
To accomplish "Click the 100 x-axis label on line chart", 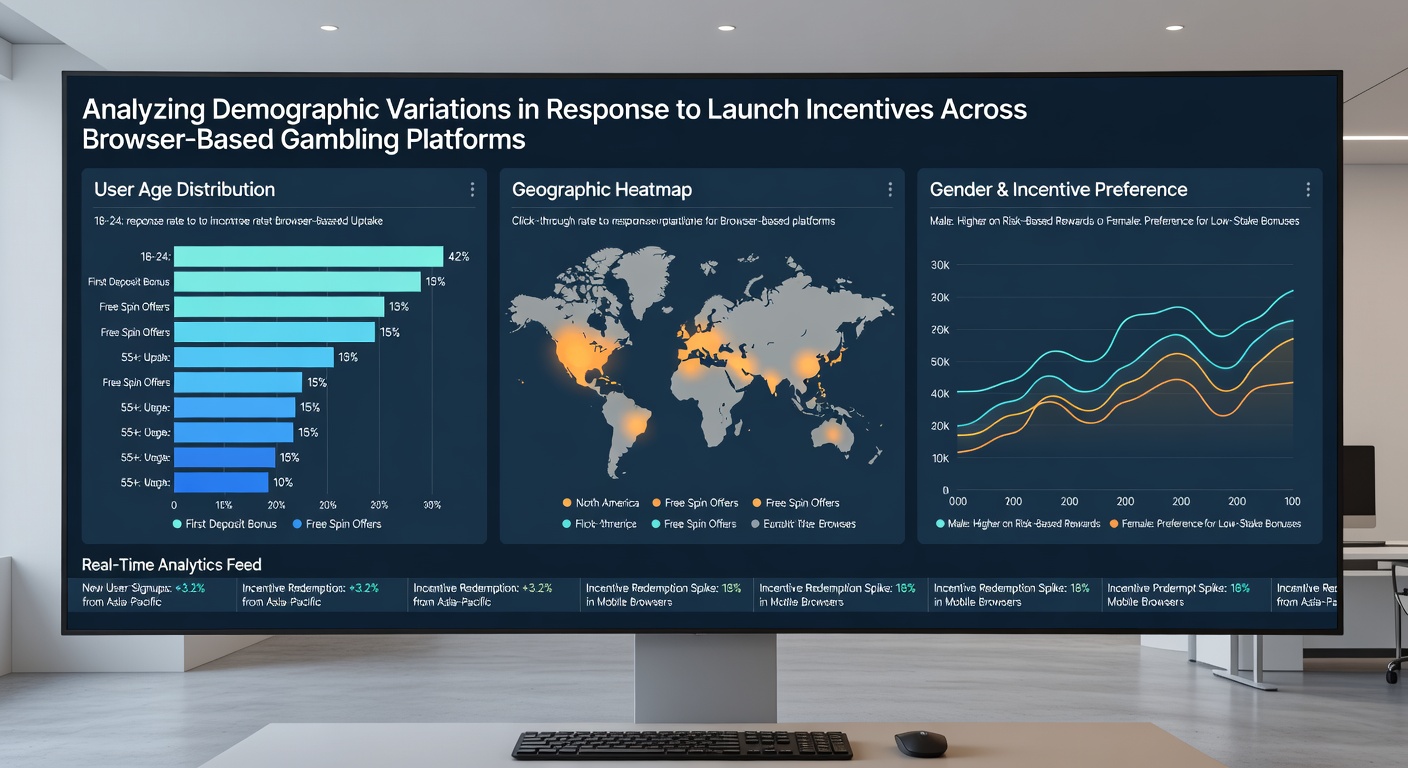I will [x=1292, y=501].
